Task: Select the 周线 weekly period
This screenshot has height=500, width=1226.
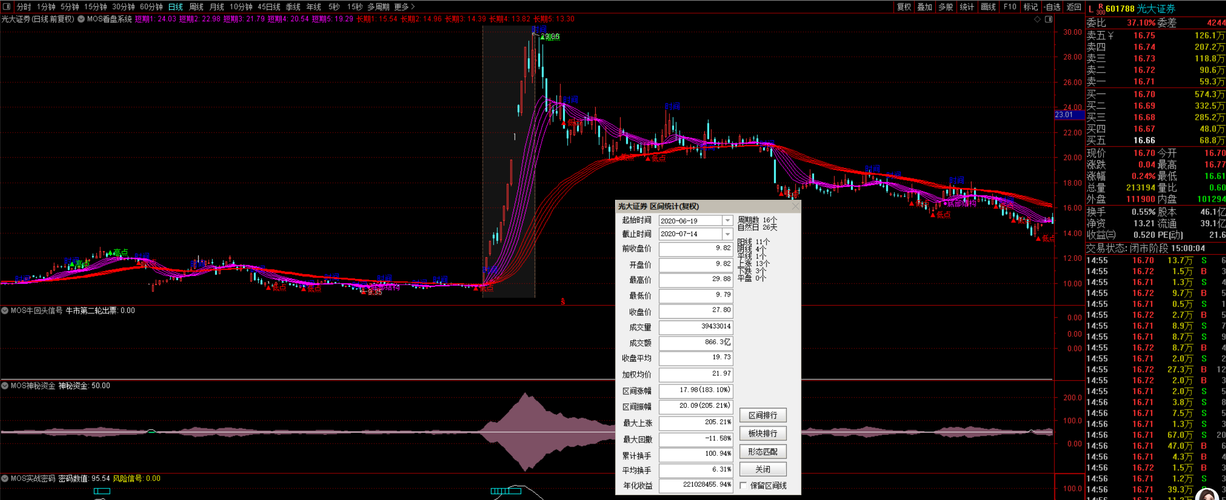Action: pyautogui.click(x=196, y=6)
